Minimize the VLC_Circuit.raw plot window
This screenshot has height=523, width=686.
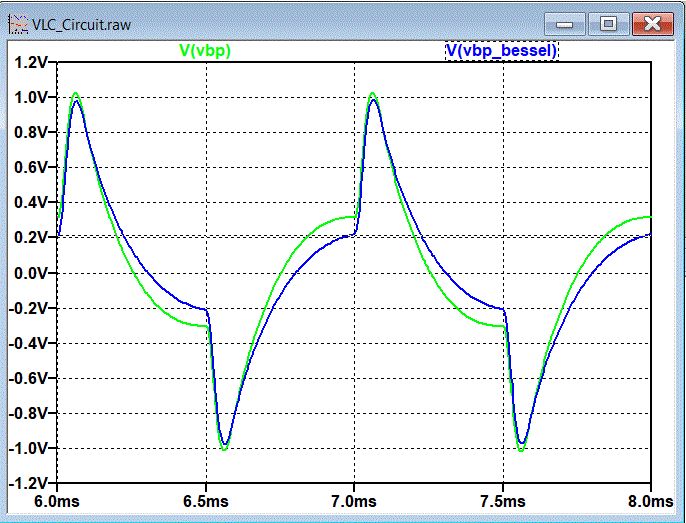point(564,24)
